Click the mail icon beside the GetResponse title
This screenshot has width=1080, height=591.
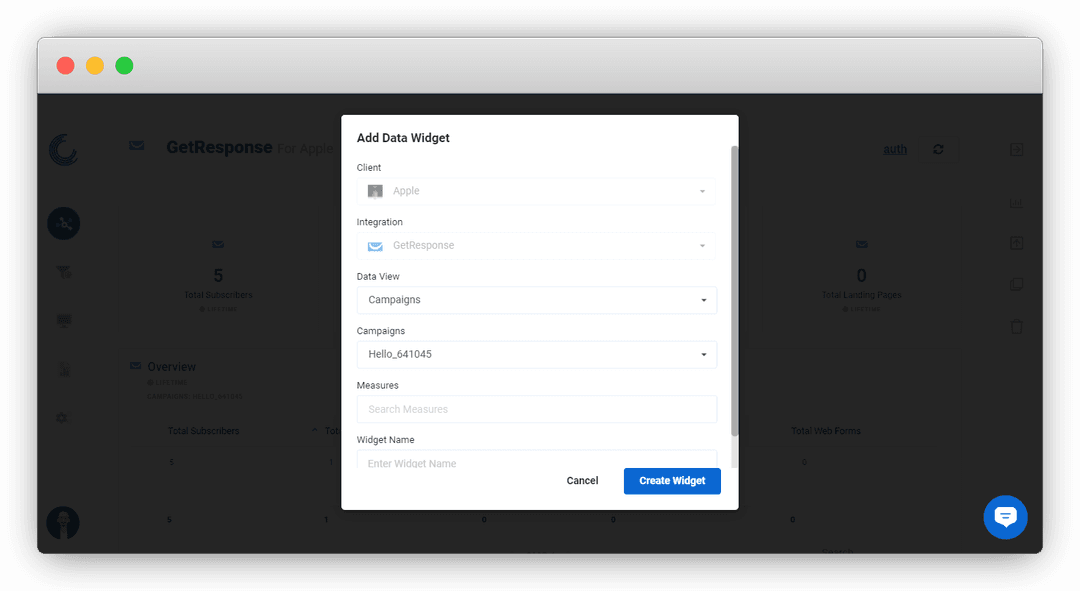tap(136, 145)
